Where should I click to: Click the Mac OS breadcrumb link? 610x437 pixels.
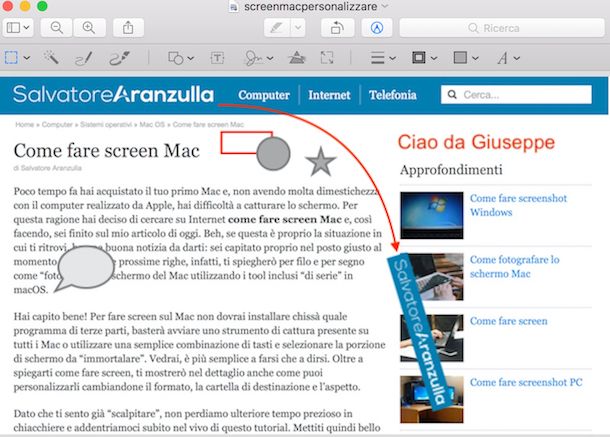coord(152,125)
